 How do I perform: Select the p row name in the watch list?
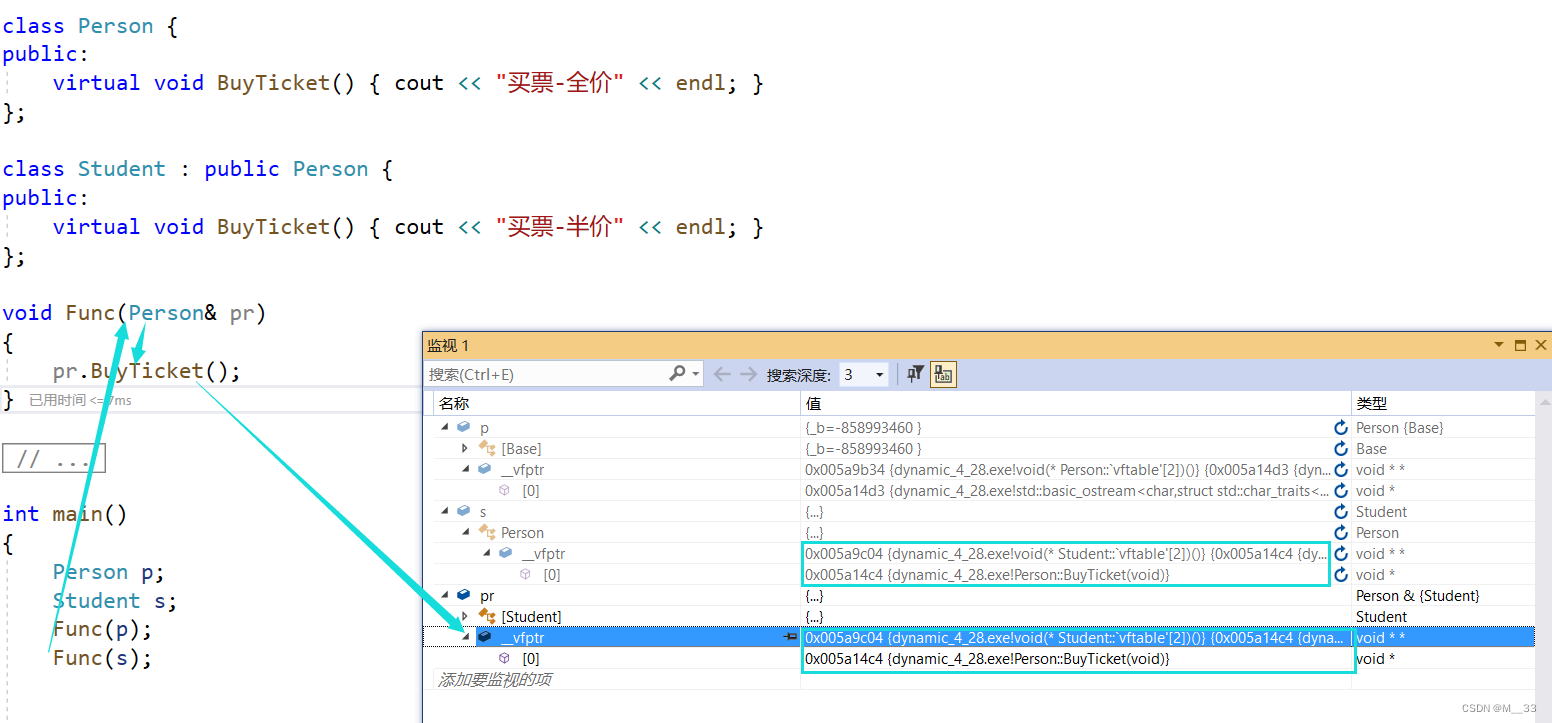point(485,427)
